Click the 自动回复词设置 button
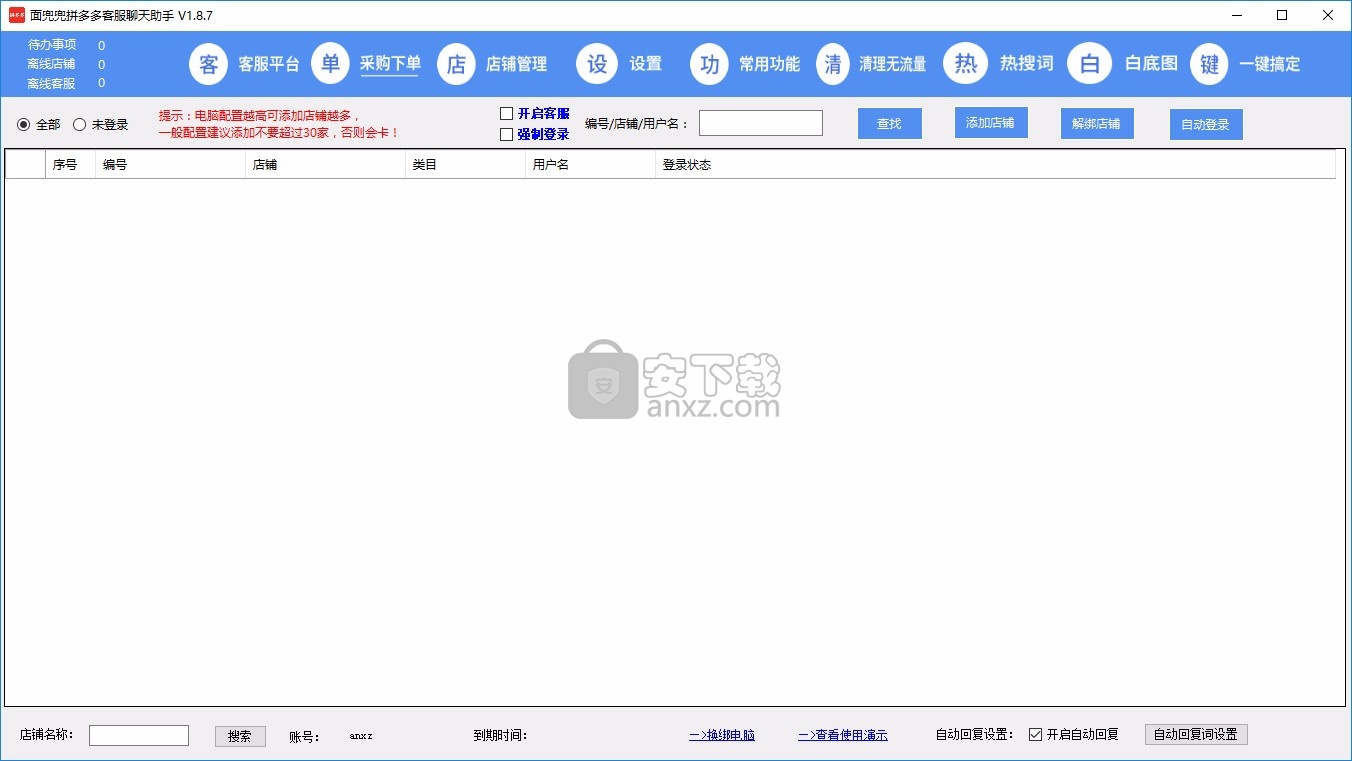 tap(1196, 734)
